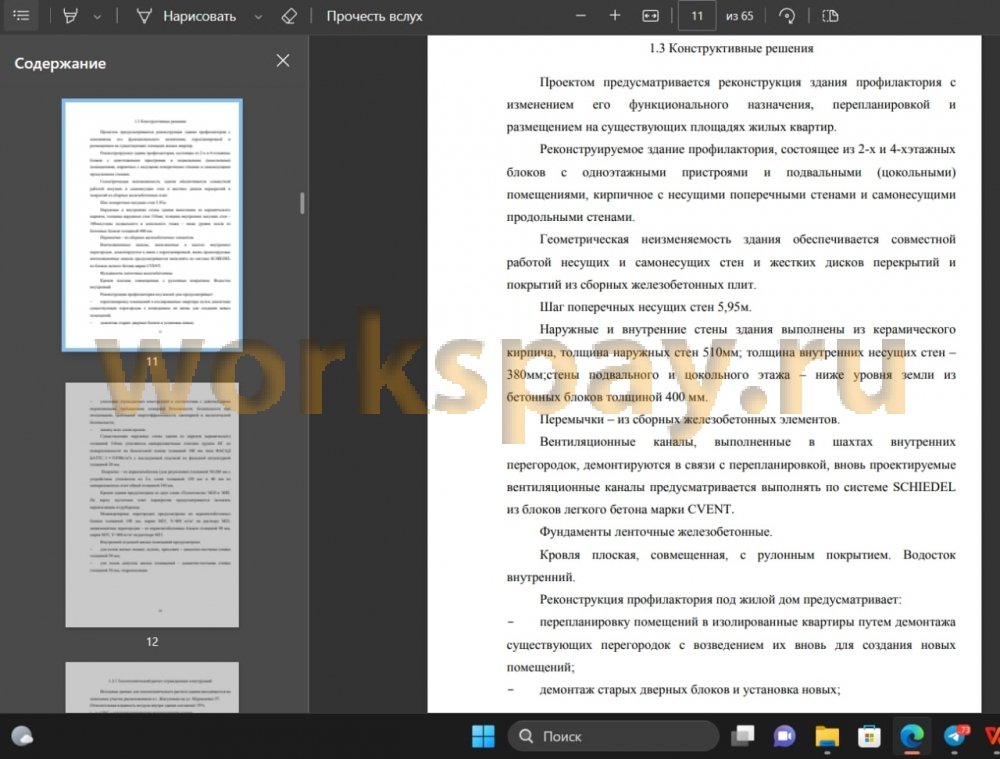Rotate the PDF page

tap(787, 16)
